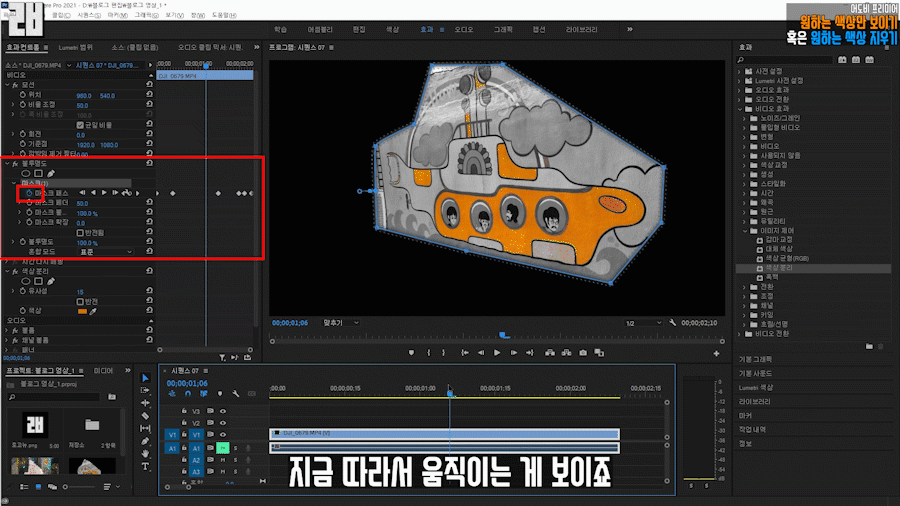Select the Razor tool
Image resolution: width=900 pixels, height=506 pixels.
pyautogui.click(x=145, y=416)
